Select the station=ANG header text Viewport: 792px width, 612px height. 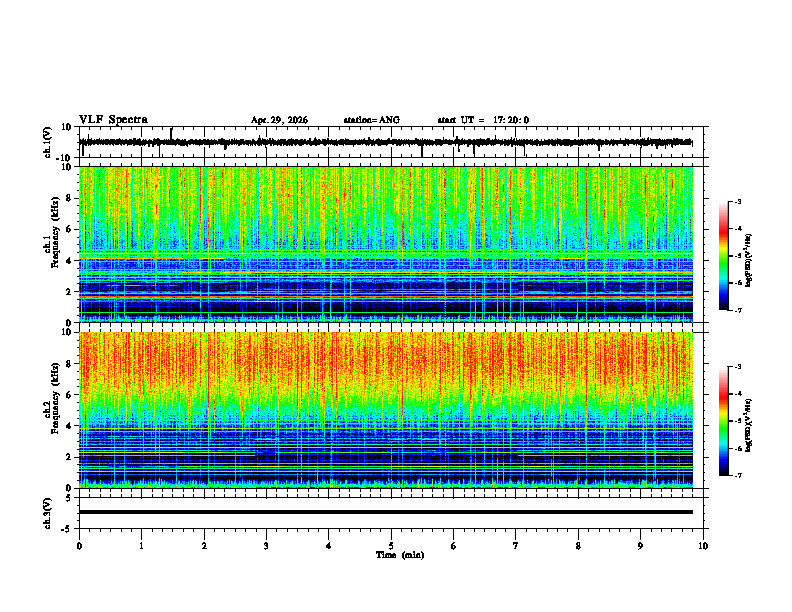[372, 120]
